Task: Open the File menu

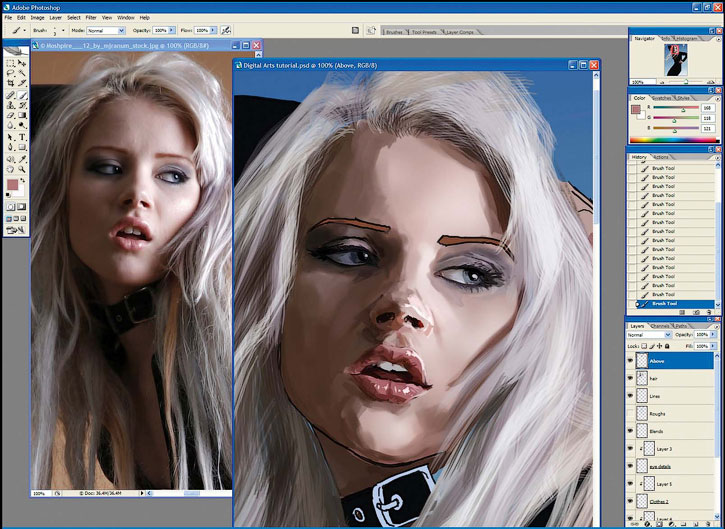Action: pos(8,18)
